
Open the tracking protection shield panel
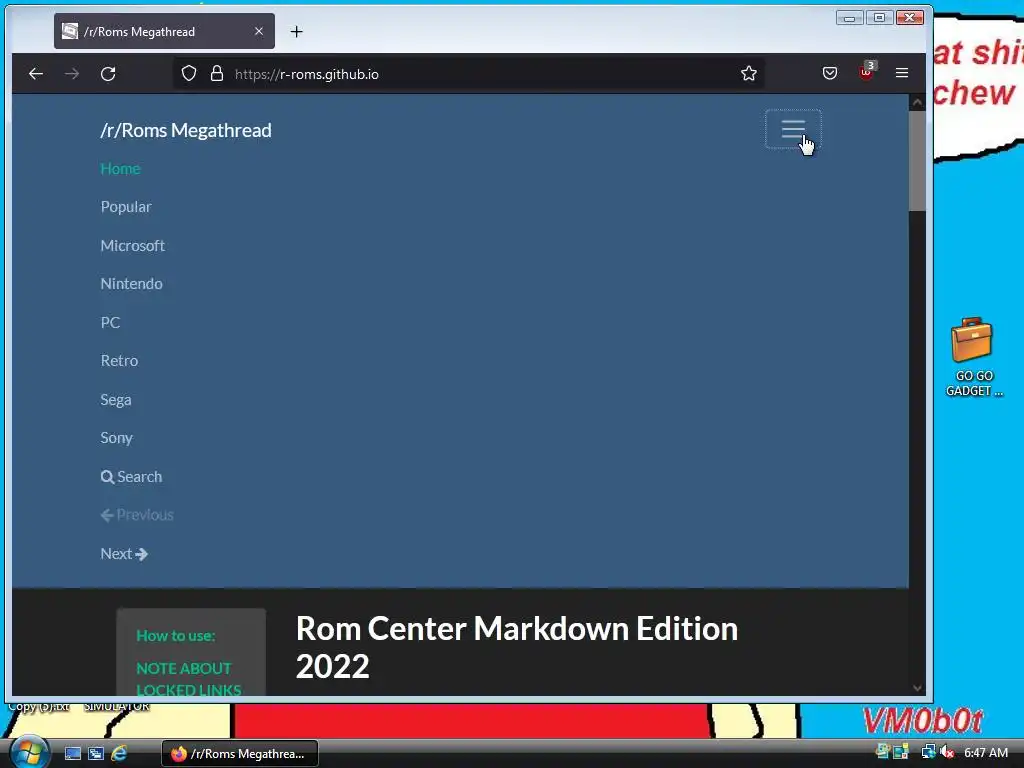tap(189, 74)
